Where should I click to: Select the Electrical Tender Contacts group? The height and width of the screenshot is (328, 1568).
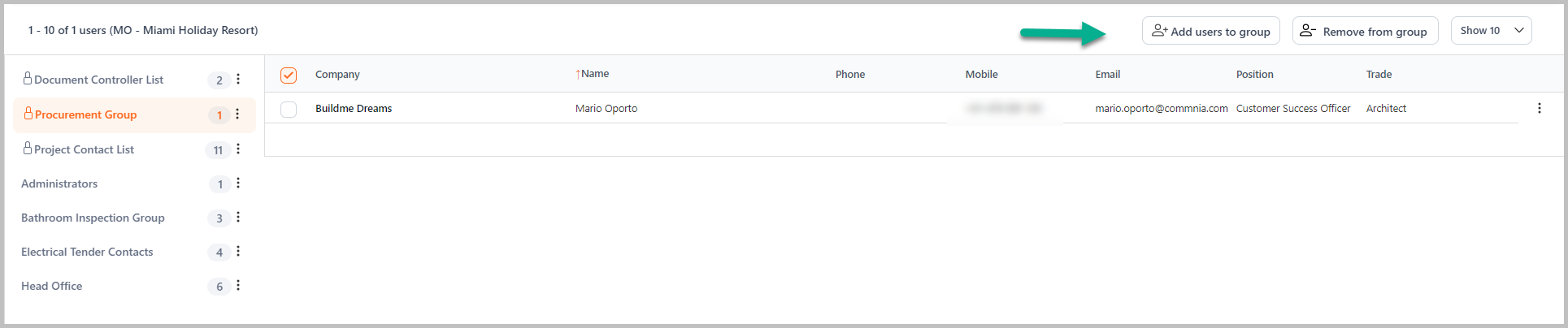87,252
